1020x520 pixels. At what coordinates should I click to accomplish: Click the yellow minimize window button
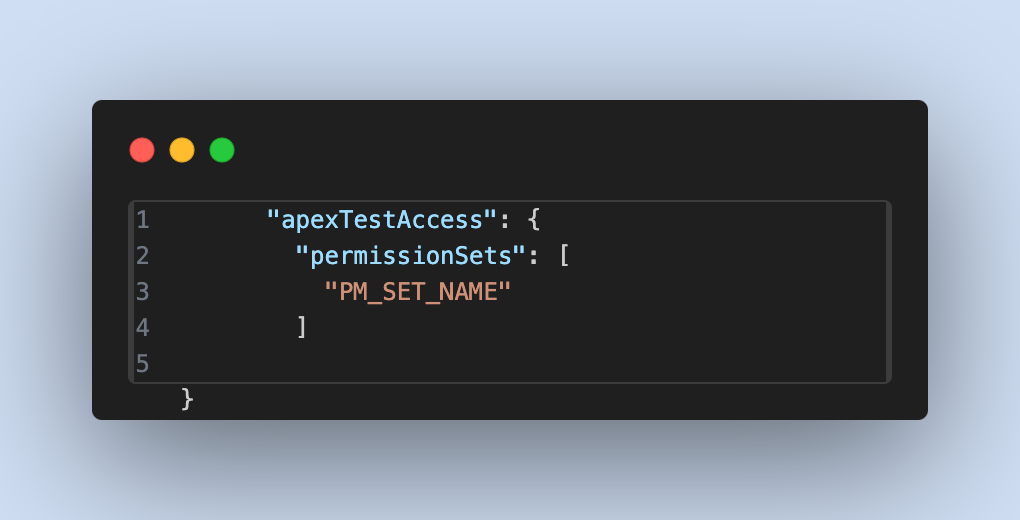[182, 150]
